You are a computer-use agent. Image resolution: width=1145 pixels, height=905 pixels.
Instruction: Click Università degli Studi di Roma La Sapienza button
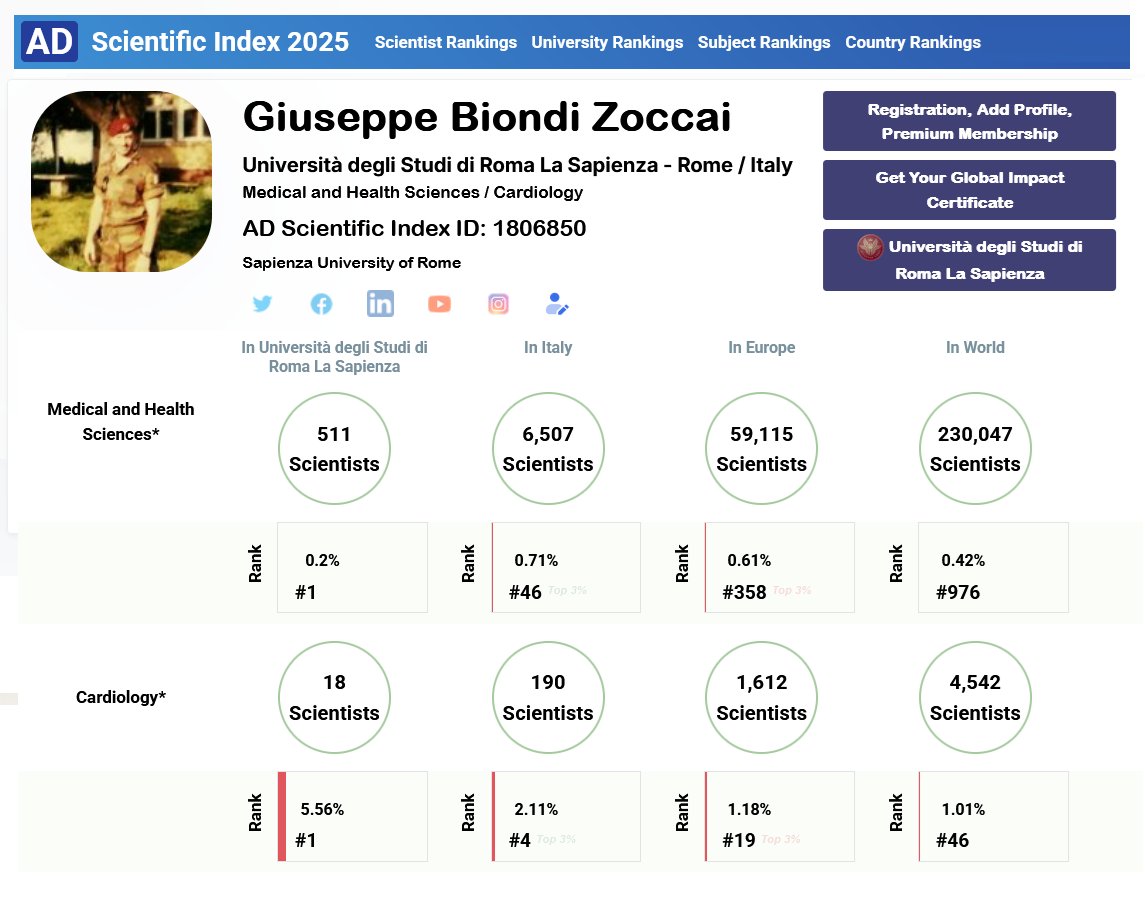tap(969, 260)
